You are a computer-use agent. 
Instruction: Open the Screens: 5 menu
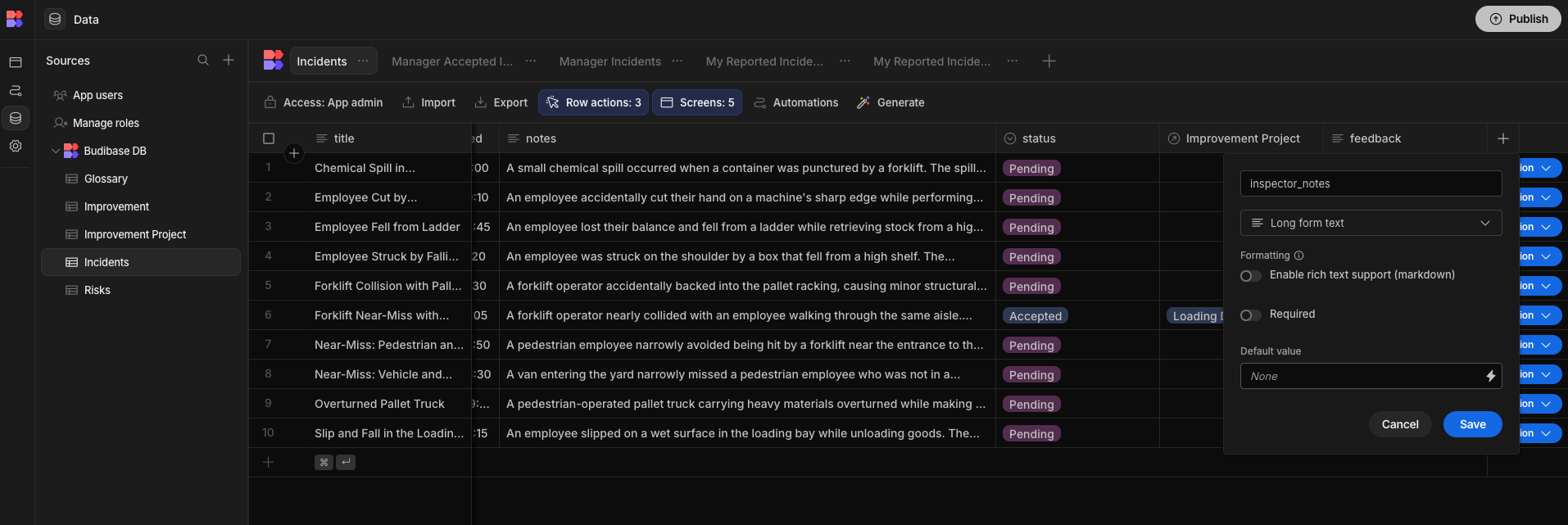point(697,102)
